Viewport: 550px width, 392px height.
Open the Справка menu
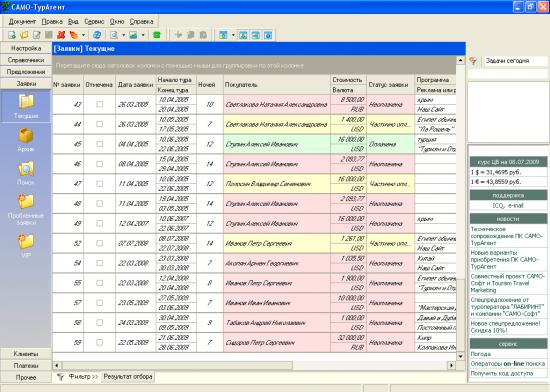[141, 22]
